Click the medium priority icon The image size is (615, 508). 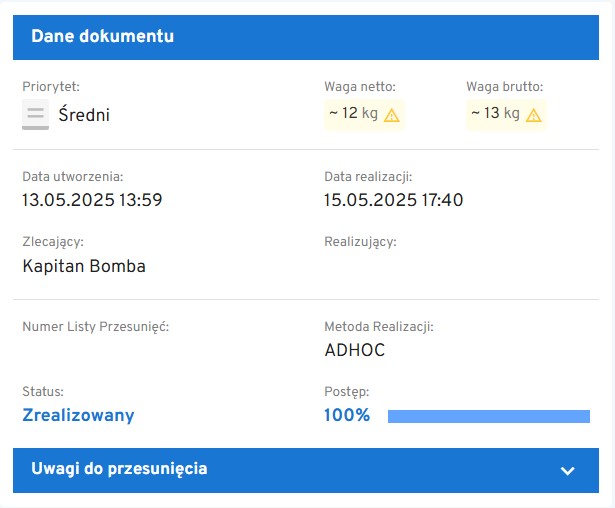coord(35,115)
